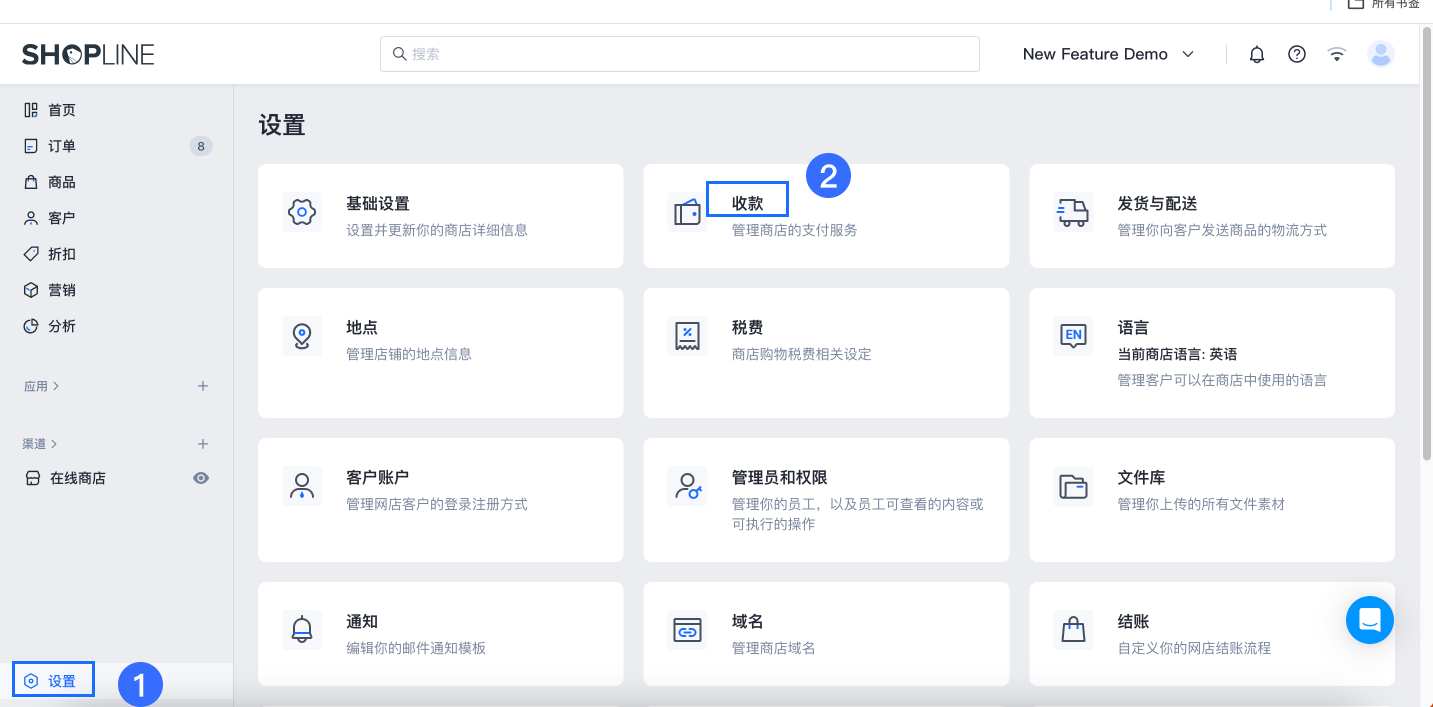Viewport: 1433px width, 707px height.
Task: Open 商品 products from the sidebar
Action: [31, 182]
